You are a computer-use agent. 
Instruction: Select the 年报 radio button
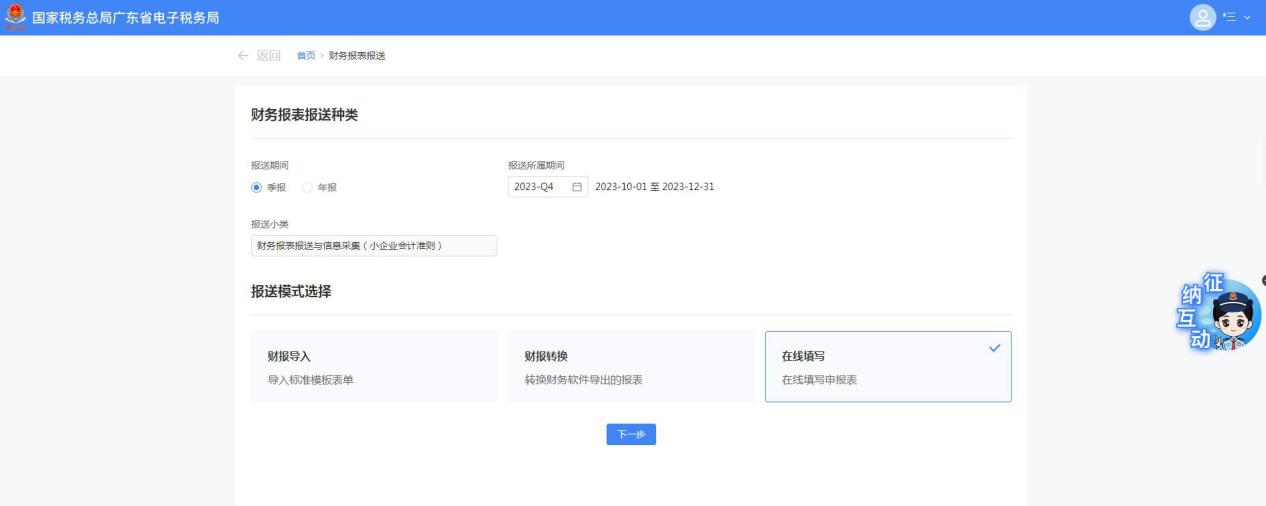(308, 187)
